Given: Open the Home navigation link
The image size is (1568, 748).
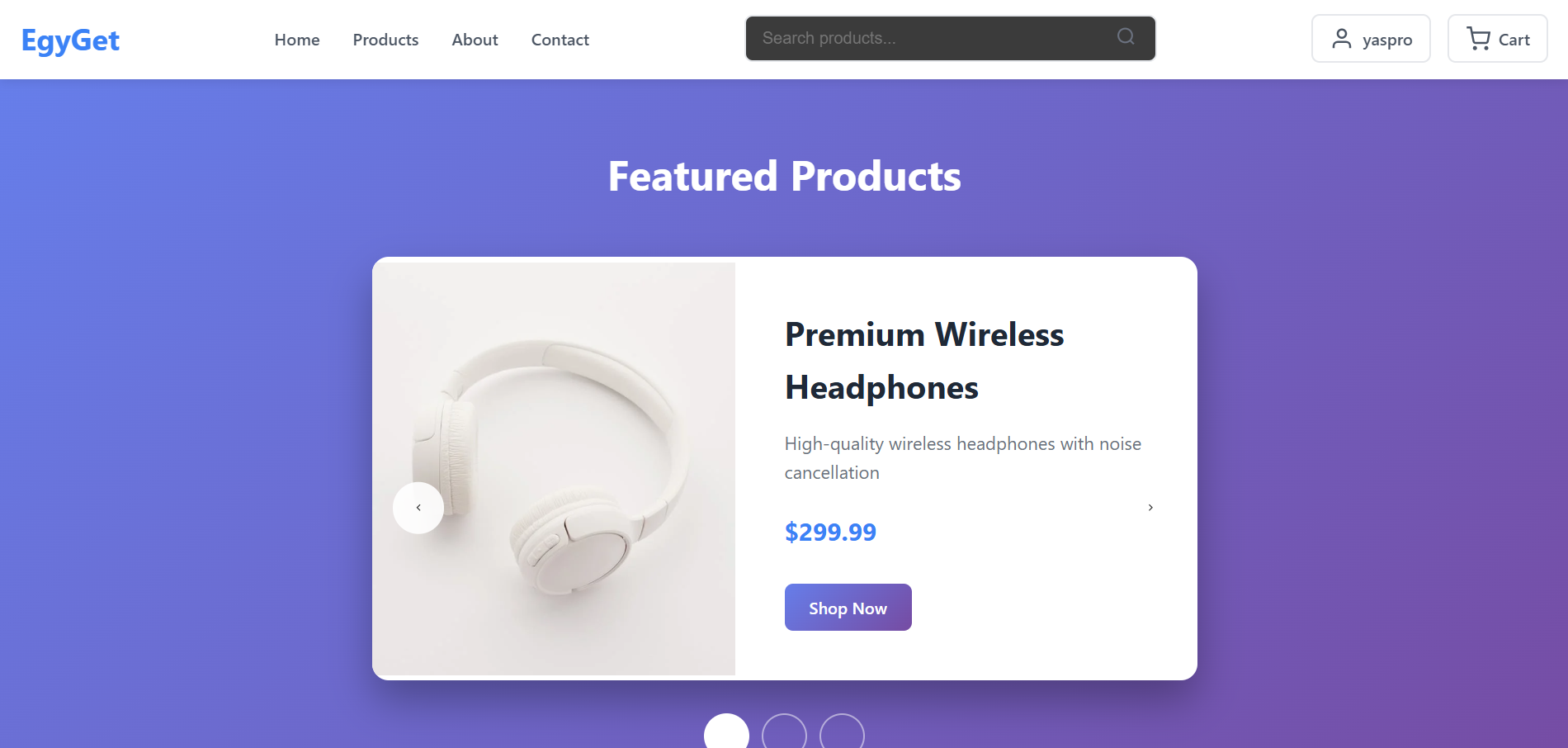Looking at the screenshot, I should click(297, 40).
